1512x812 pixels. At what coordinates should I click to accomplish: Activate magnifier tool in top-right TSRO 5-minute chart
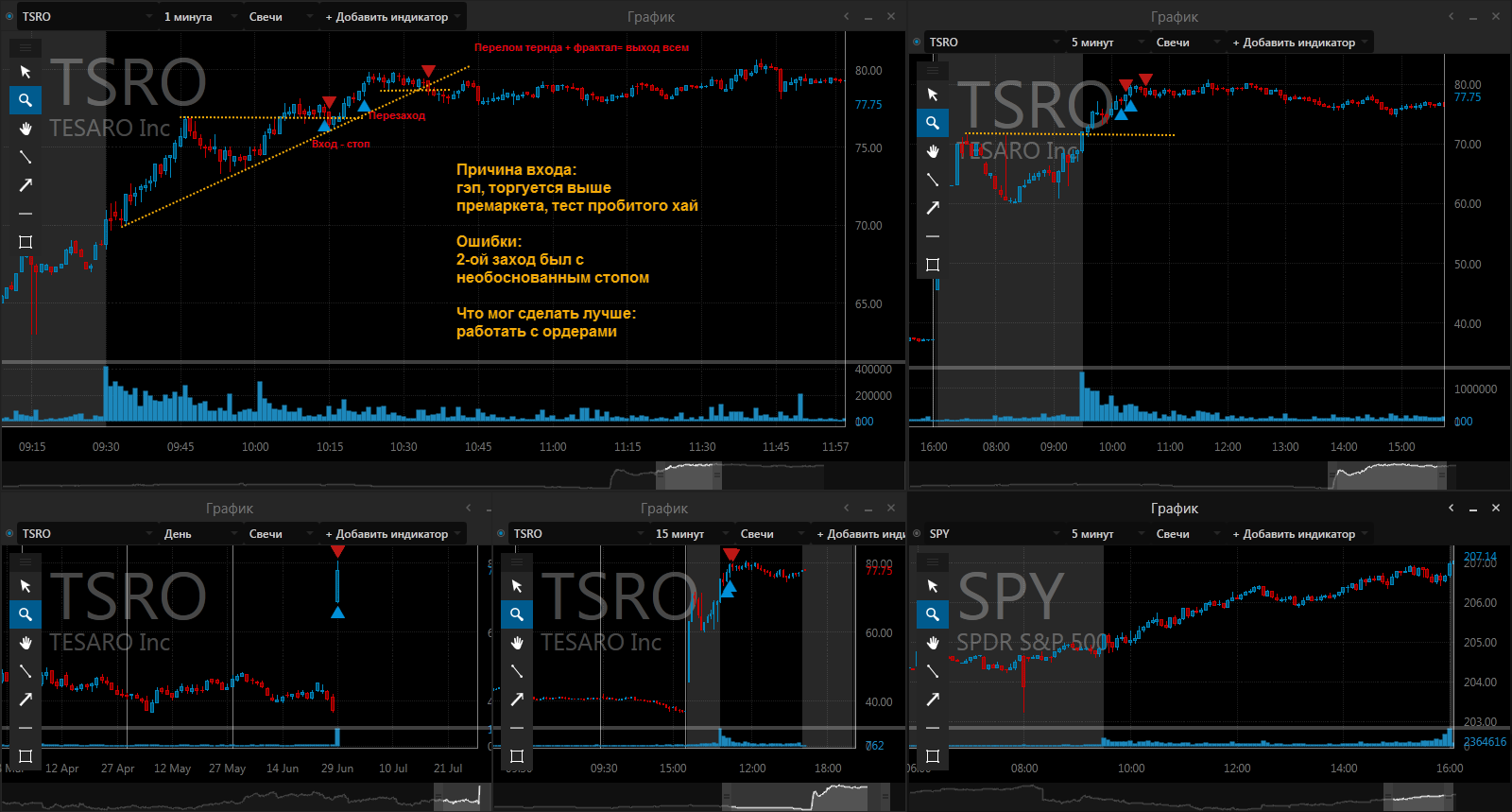tap(933, 123)
